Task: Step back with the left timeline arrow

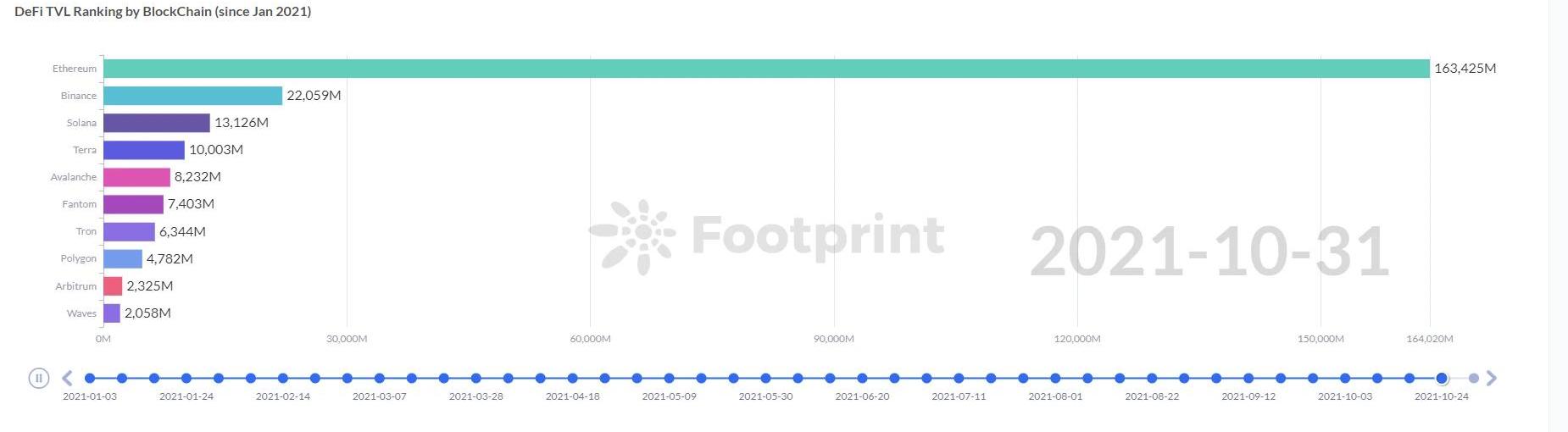Action: (67, 379)
